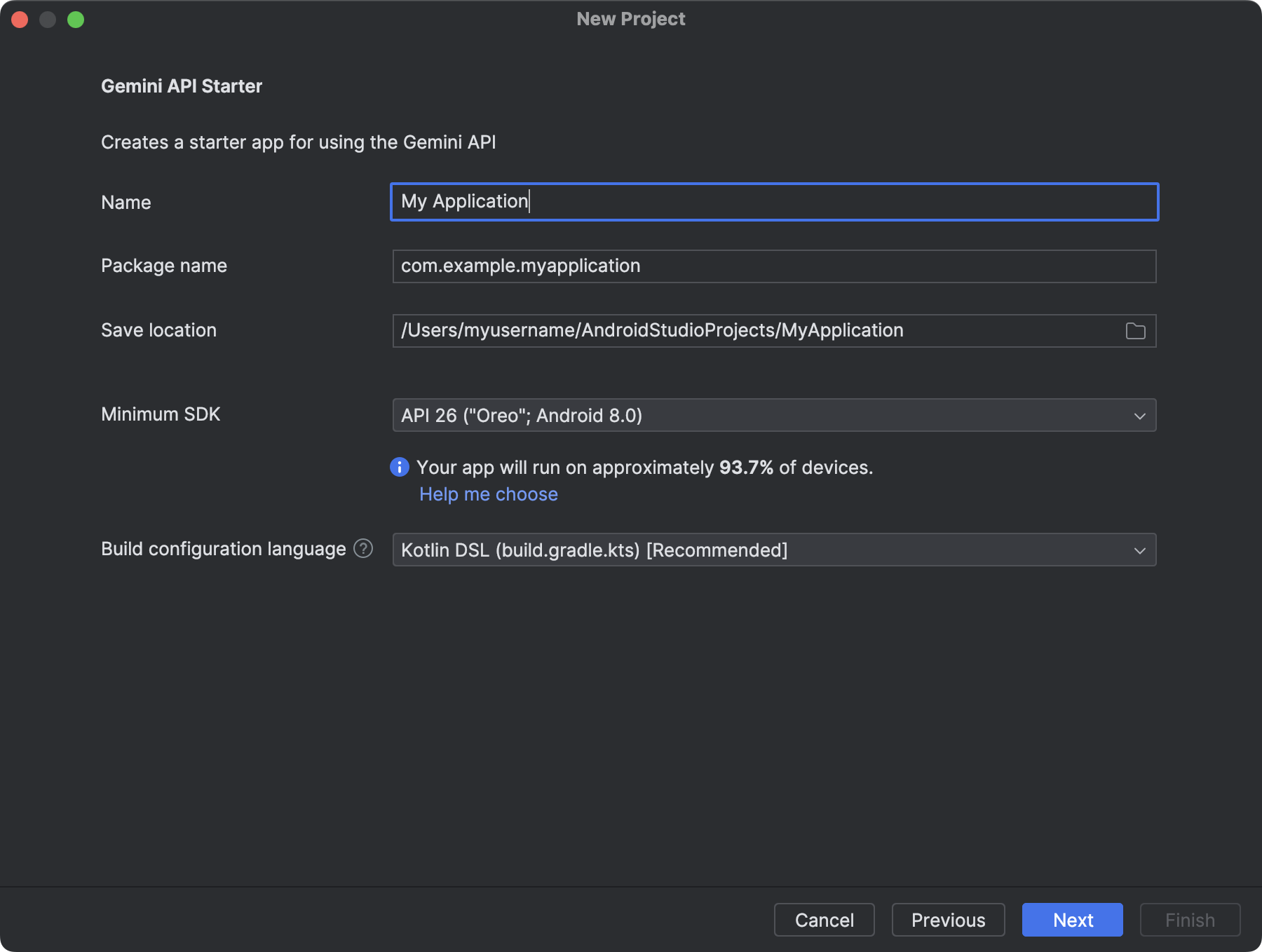
Task: Expand the Build configuration language dropdown
Action: (774, 550)
